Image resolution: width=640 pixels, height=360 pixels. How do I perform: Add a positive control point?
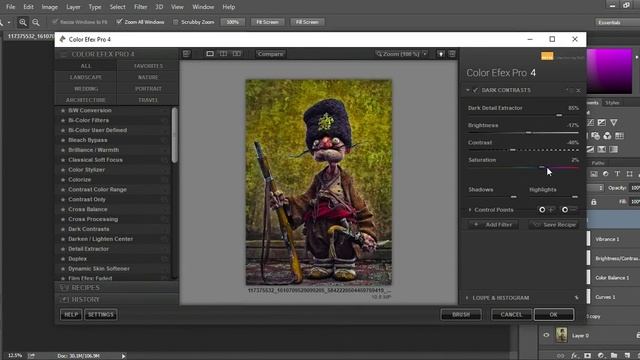pos(546,209)
